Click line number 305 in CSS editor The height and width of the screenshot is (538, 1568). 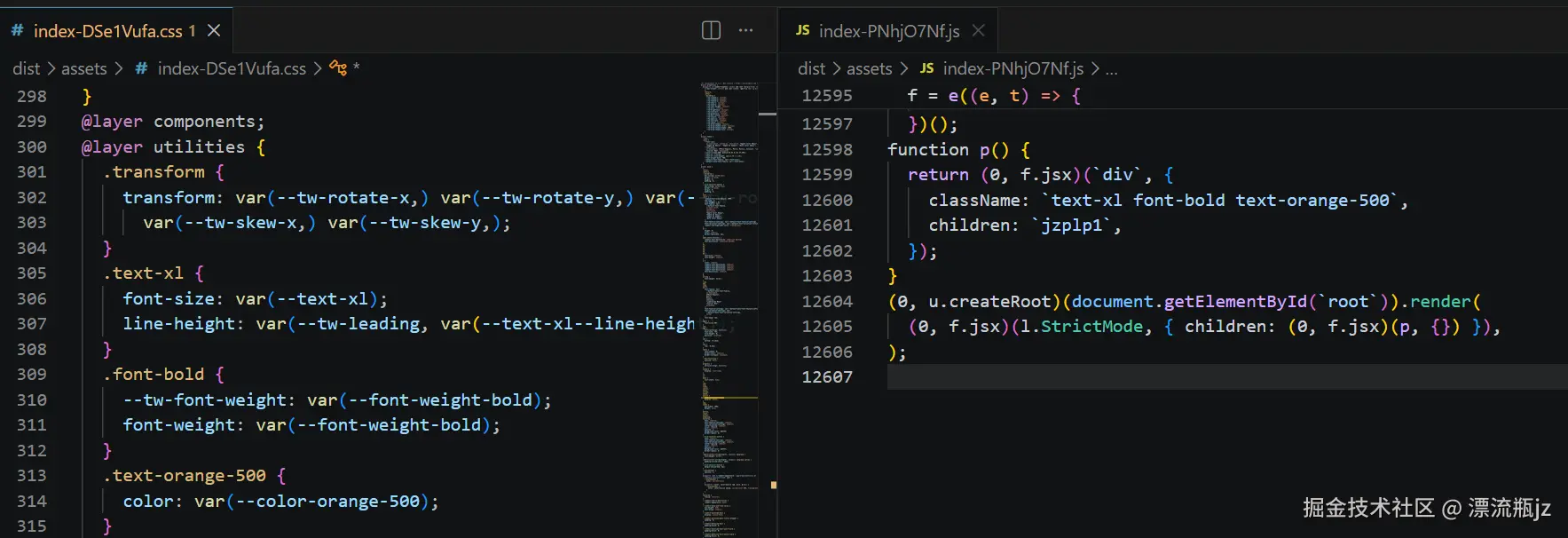point(32,273)
